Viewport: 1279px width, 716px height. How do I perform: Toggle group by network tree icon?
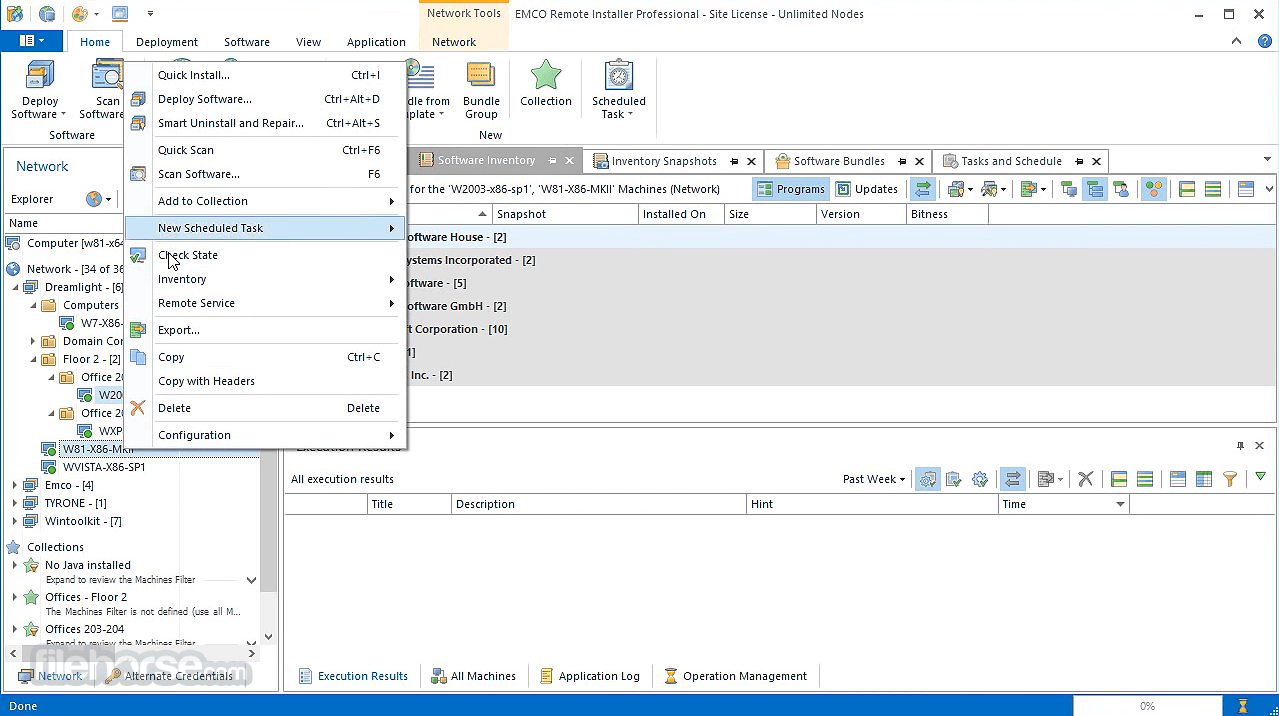point(1095,189)
